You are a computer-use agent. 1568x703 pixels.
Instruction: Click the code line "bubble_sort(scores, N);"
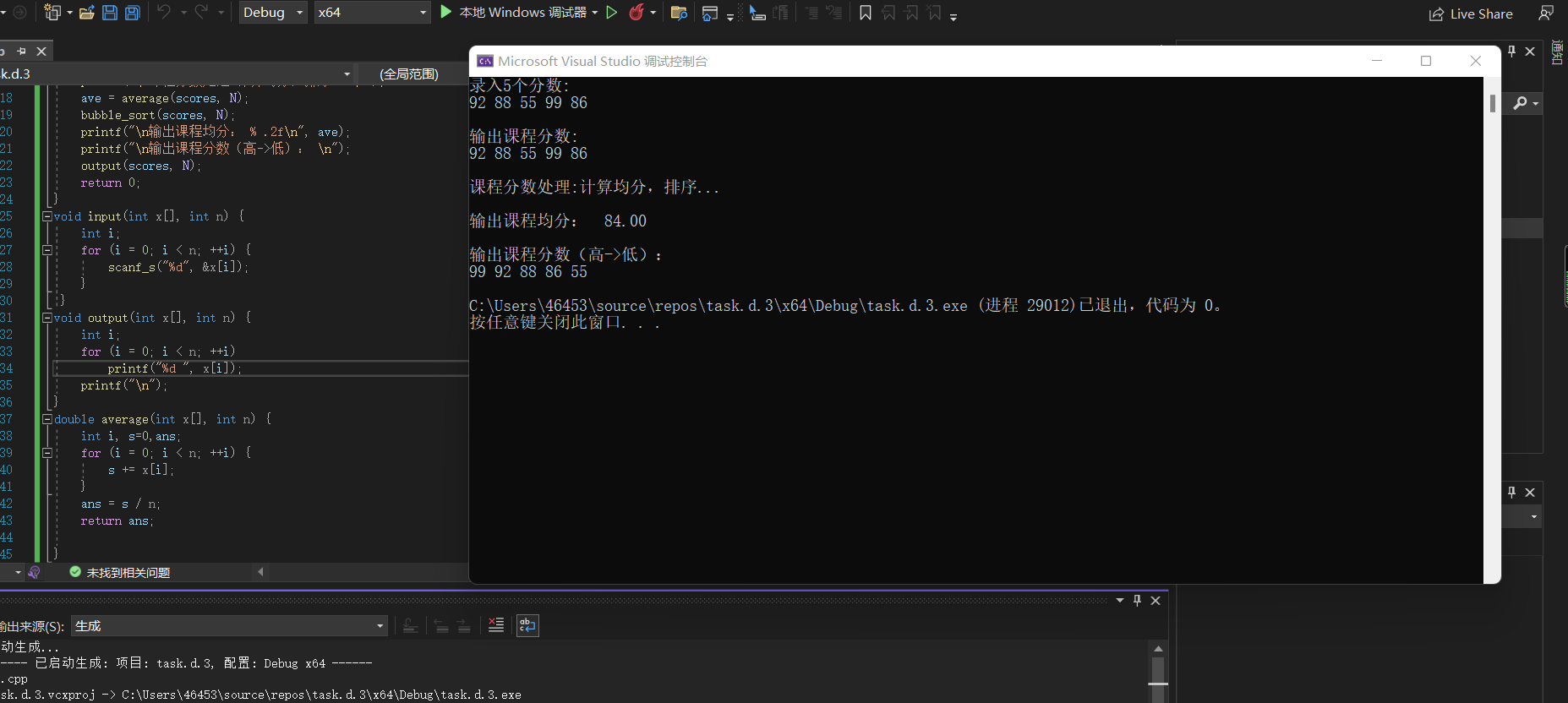[x=158, y=115]
